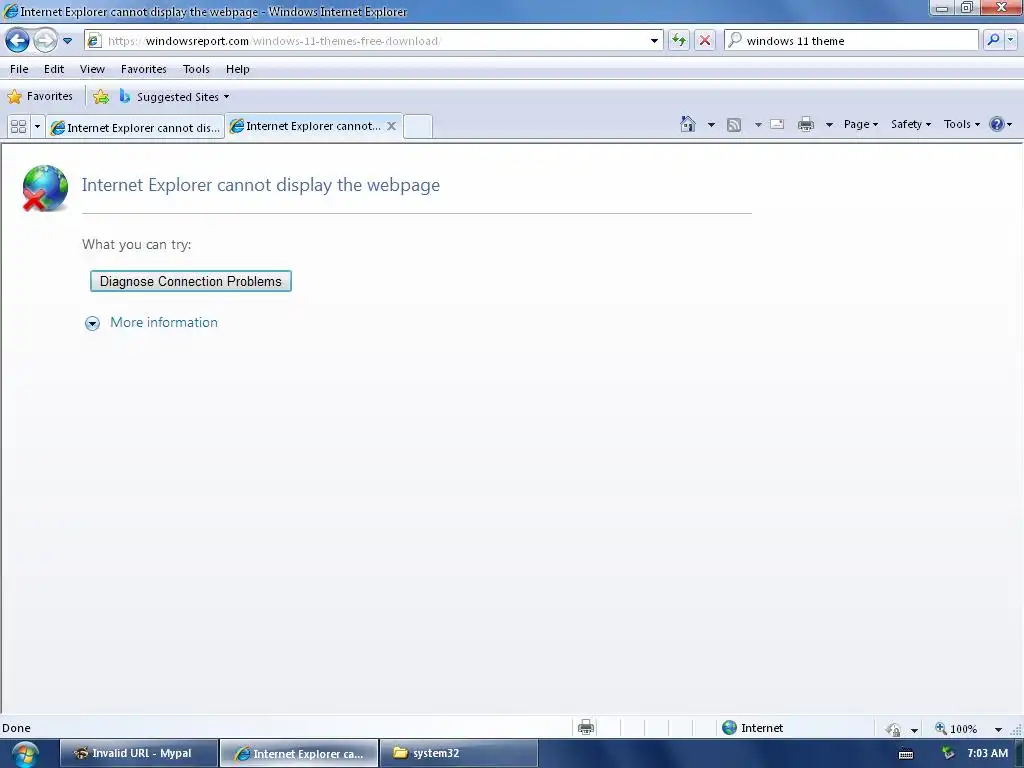Screen dimensions: 1024x768
Task: Open the Windows Start orb
Action: click(25, 754)
